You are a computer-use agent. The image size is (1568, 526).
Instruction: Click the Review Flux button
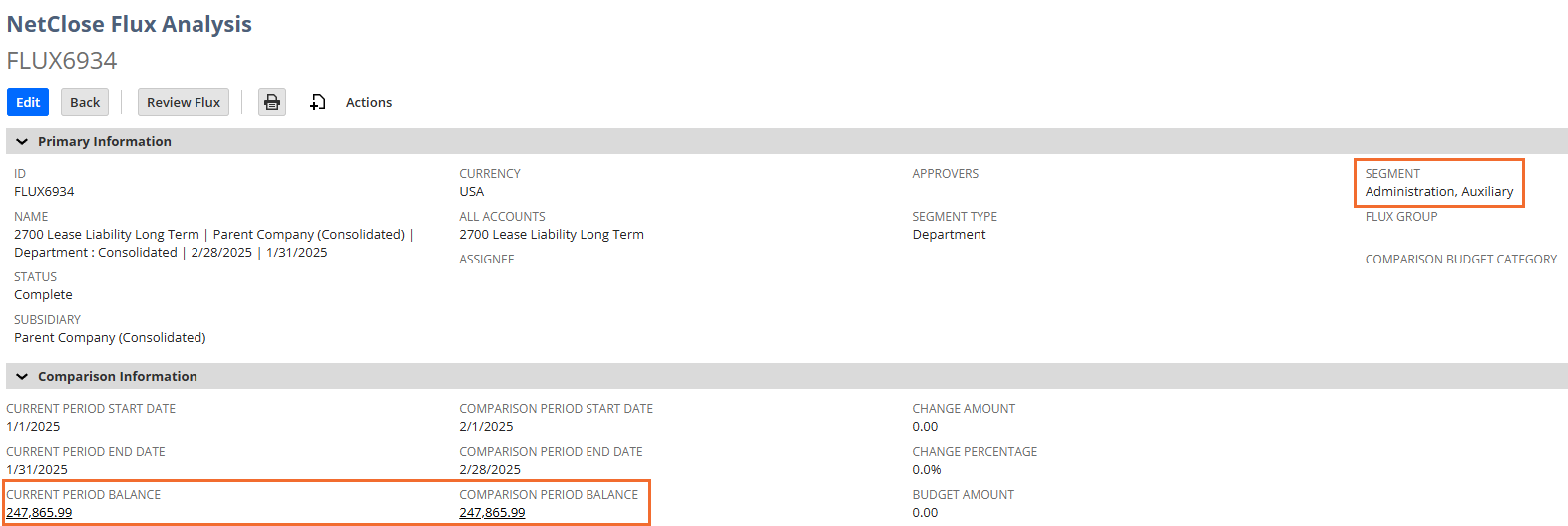[184, 102]
